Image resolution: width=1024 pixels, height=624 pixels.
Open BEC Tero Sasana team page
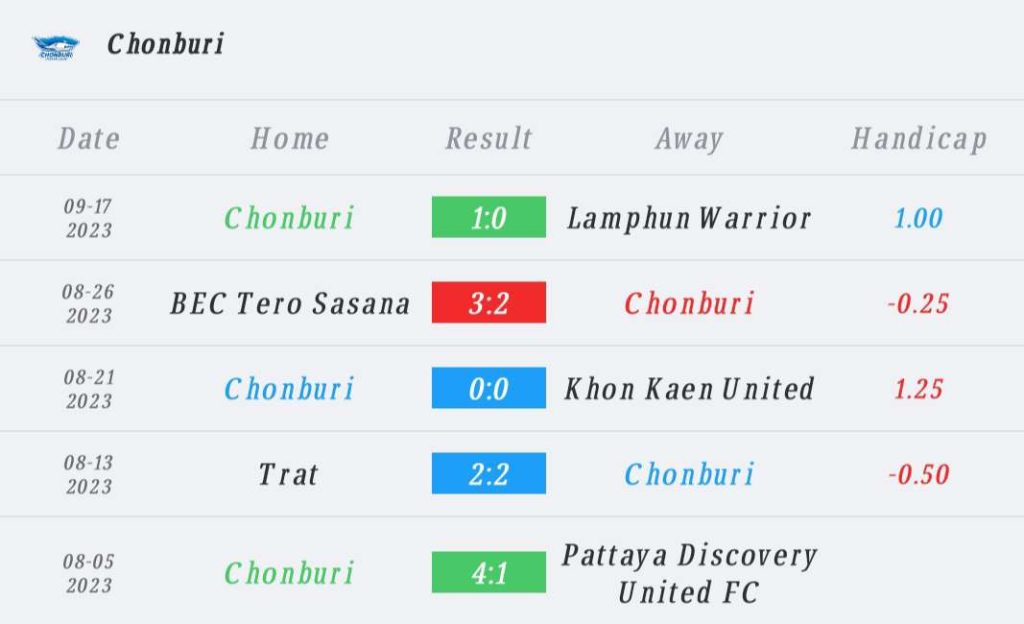pos(290,304)
